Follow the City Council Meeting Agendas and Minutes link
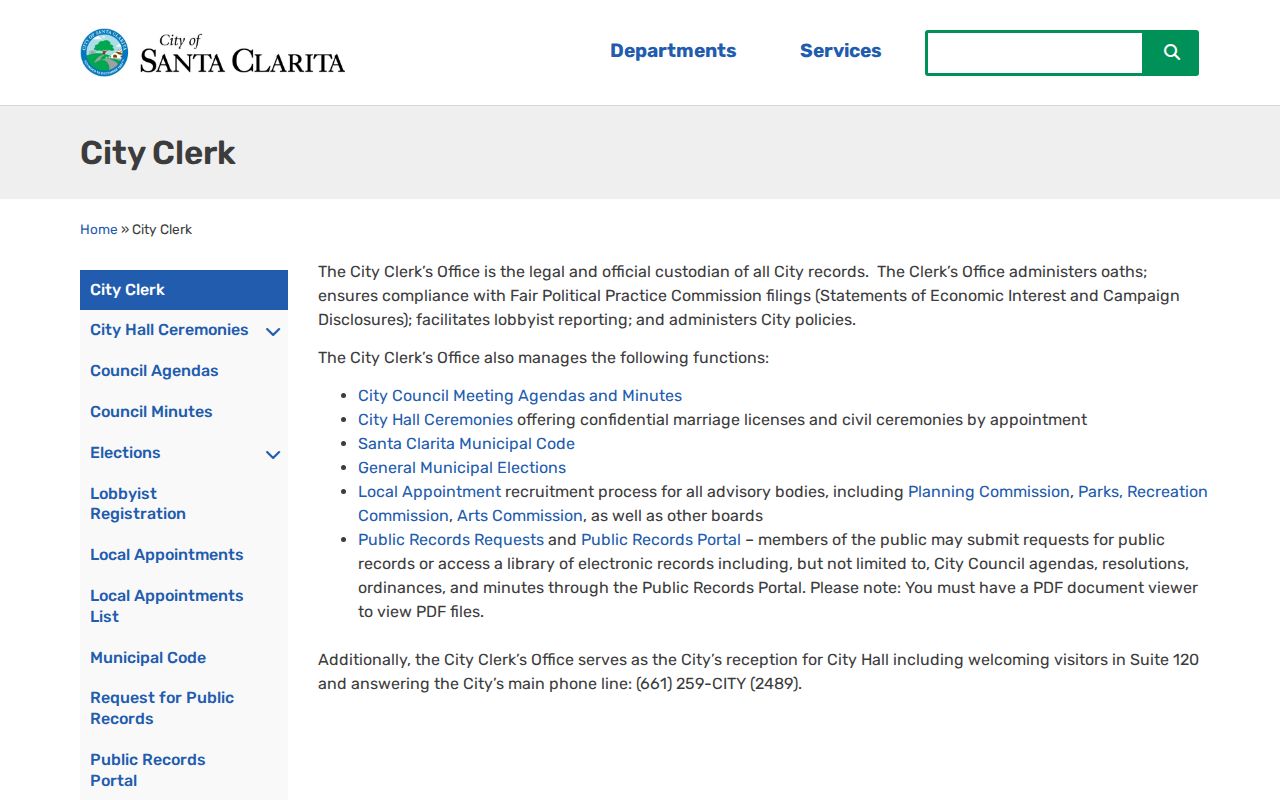 coord(520,396)
